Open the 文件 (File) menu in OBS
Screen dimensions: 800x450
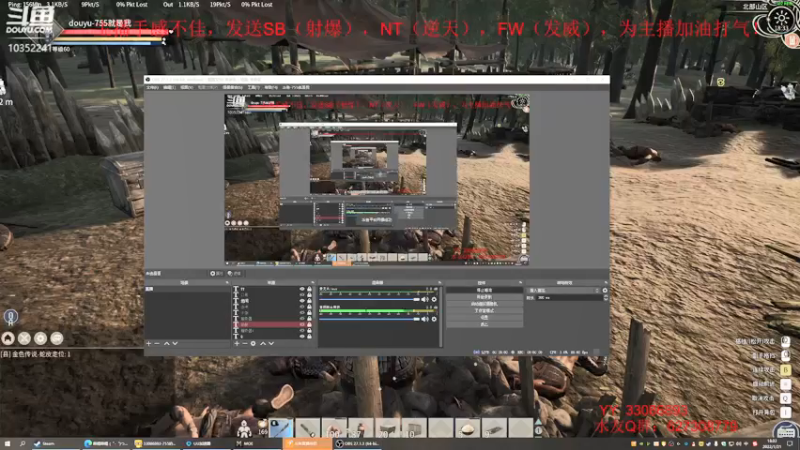click(153, 87)
